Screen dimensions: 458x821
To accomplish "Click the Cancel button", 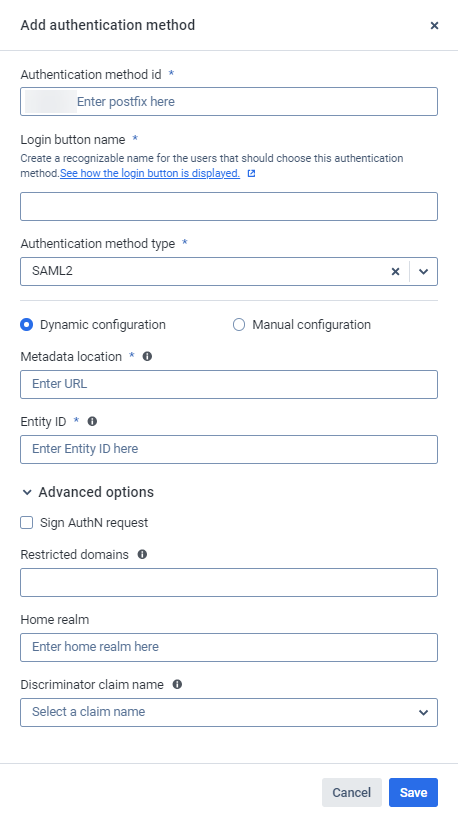I will (x=352, y=793).
